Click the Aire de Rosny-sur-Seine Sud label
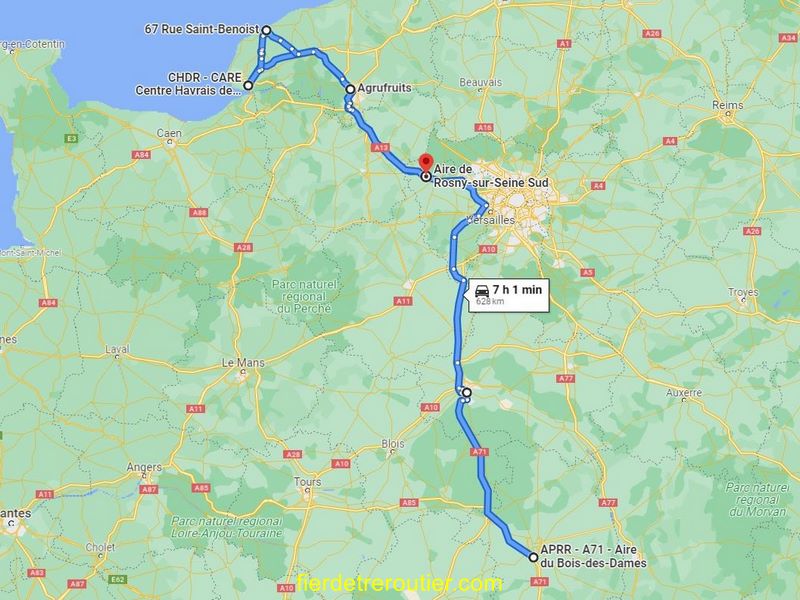The height and width of the screenshot is (600, 800). [491, 176]
